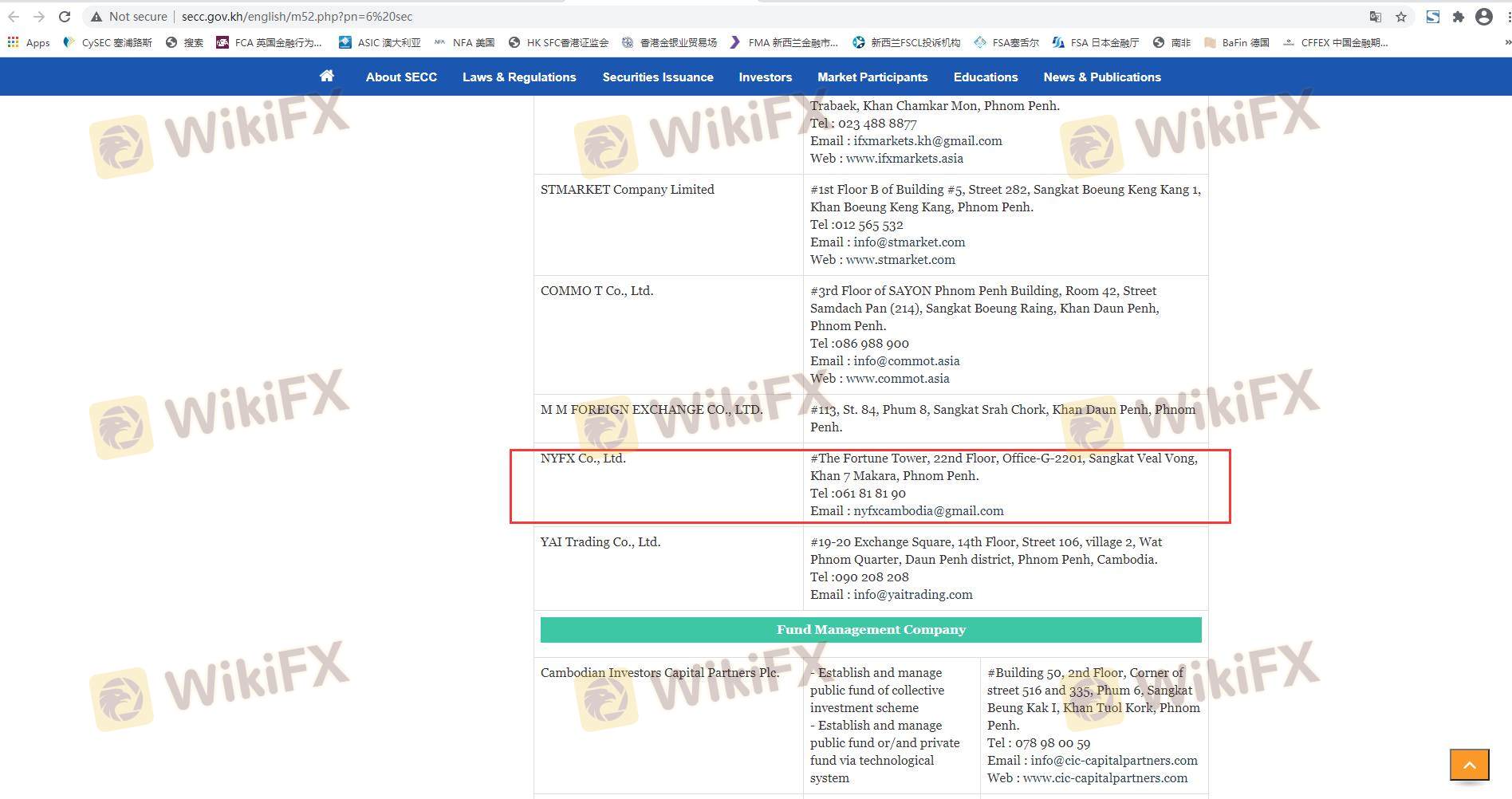Image resolution: width=1512 pixels, height=799 pixels.
Task: Expand the Market Participants menu
Action: tap(872, 77)
